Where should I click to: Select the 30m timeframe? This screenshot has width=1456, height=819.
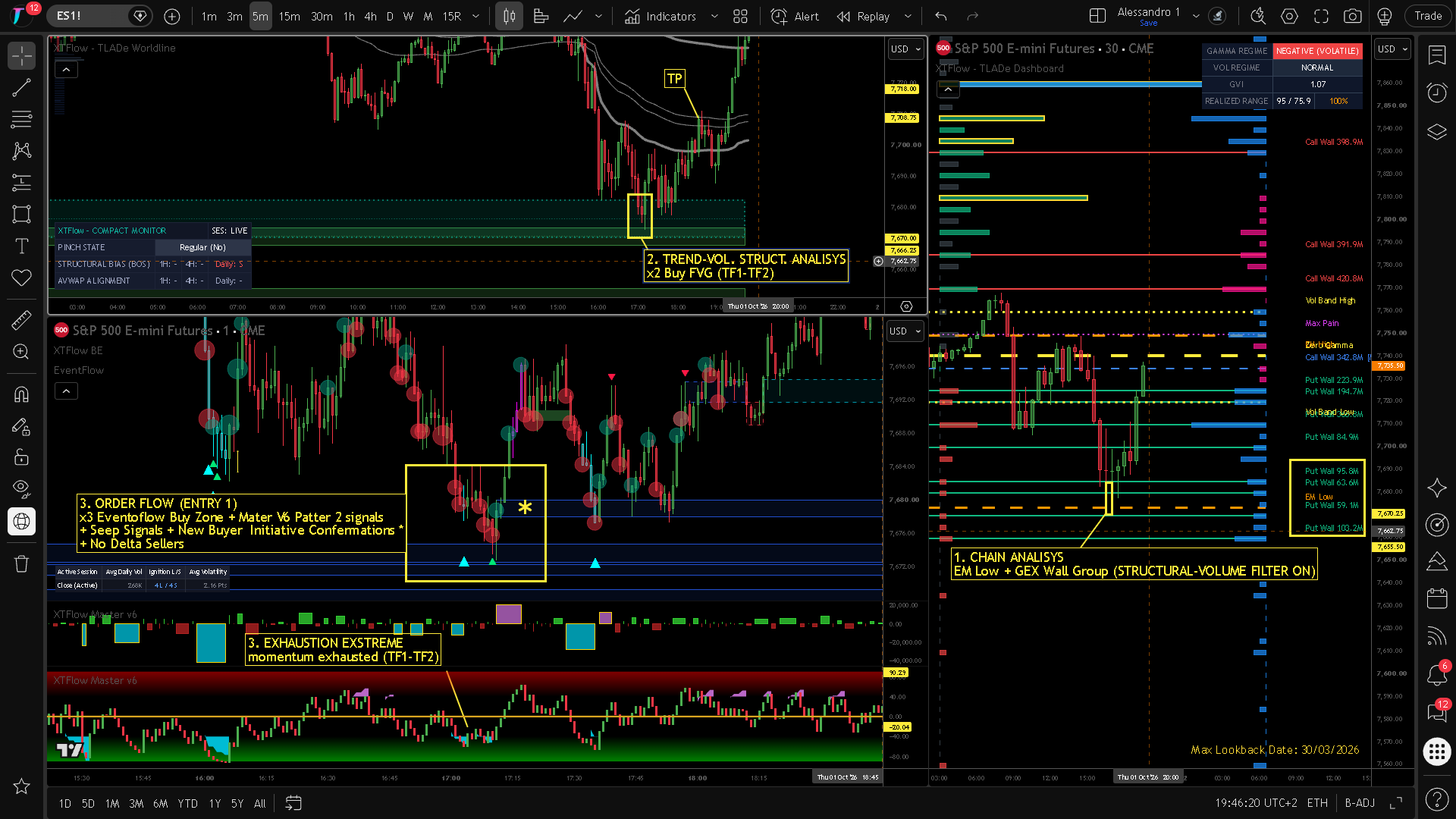point(322,16)
